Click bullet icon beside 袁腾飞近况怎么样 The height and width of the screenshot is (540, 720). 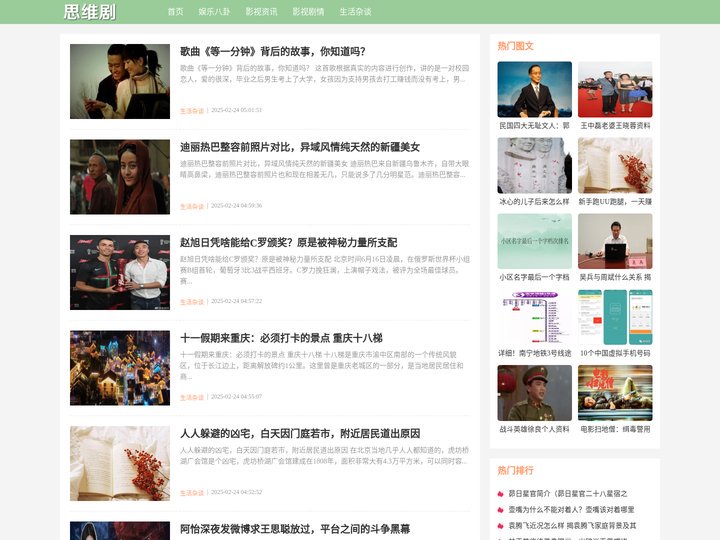click(x=501, y=526)
